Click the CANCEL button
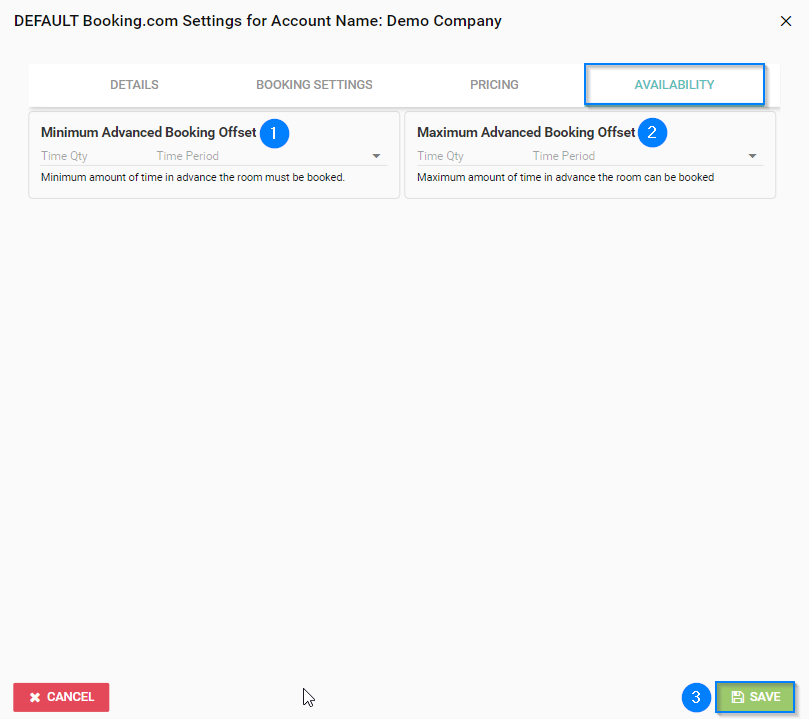Viewport: 809px width, 719px height. [61, 697]
